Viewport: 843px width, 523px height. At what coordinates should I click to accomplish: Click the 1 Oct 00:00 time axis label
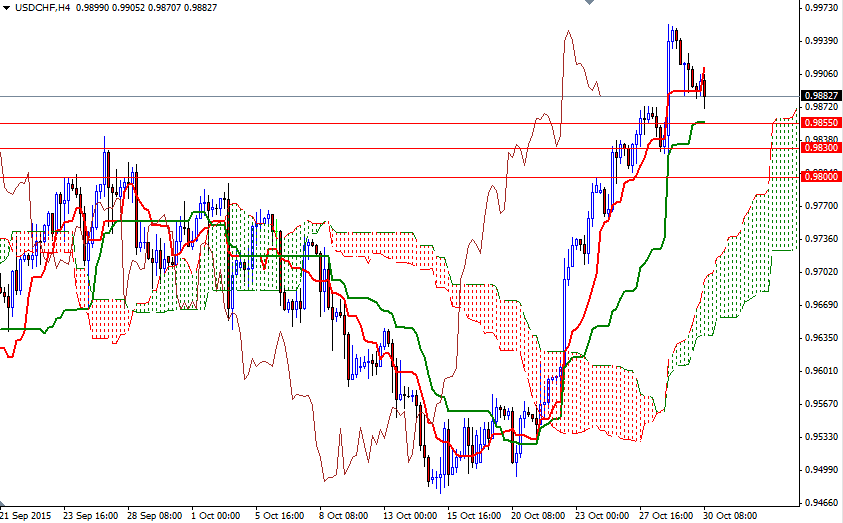[216, 515]
